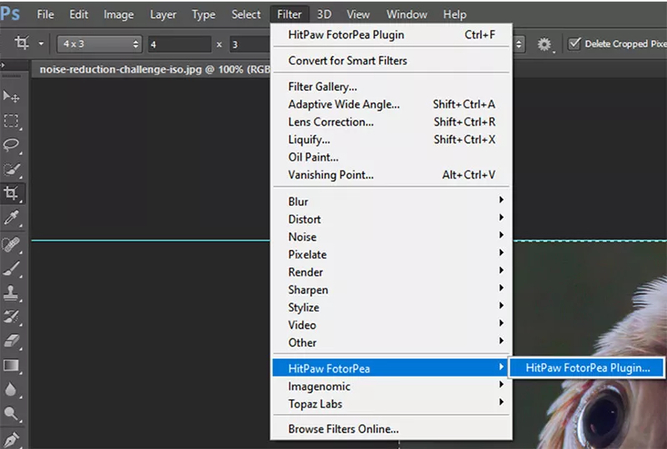Screen dimensions: 667x449
Task: Select the Eraser tool
Action: [x=12, y=341]
